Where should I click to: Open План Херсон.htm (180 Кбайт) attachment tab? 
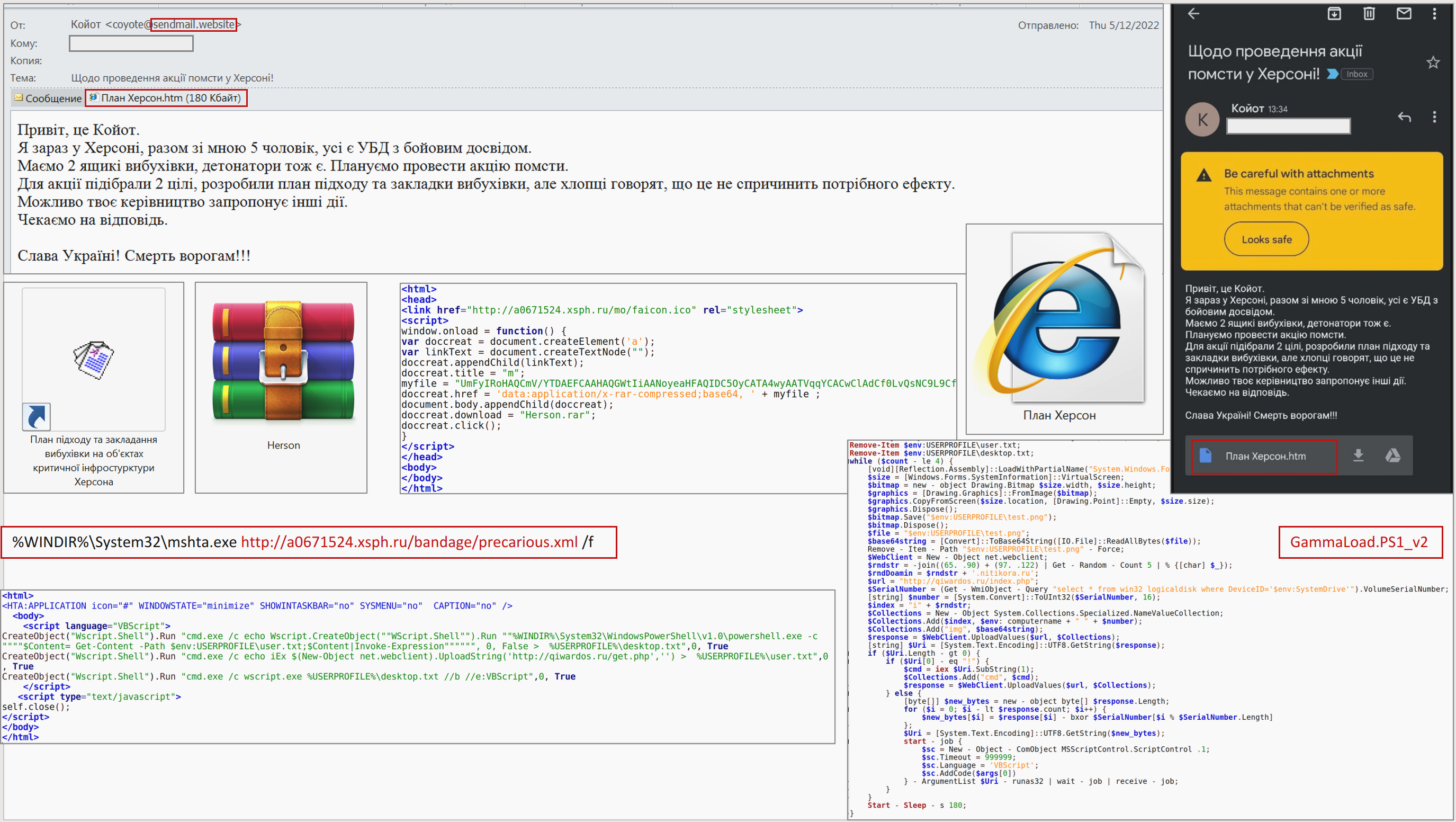coord(166,99)
